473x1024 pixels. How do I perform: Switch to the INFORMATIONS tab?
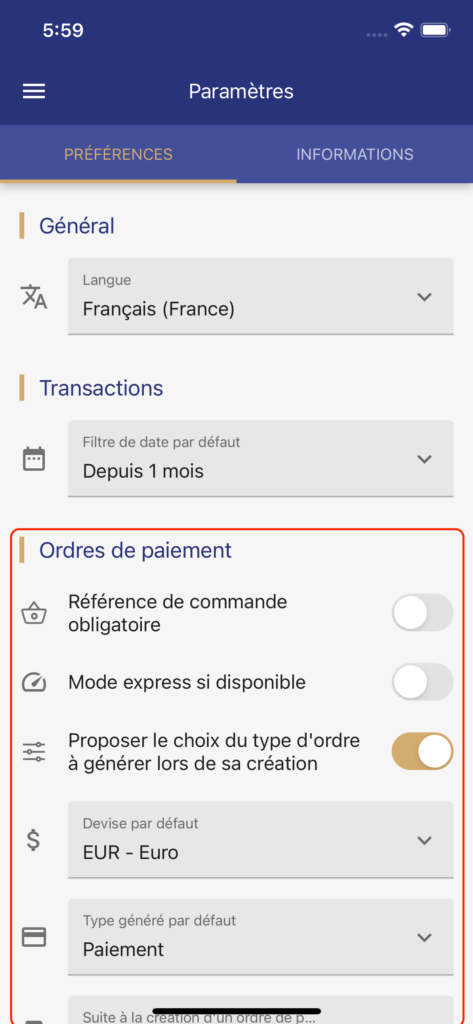tap(355, 154)
